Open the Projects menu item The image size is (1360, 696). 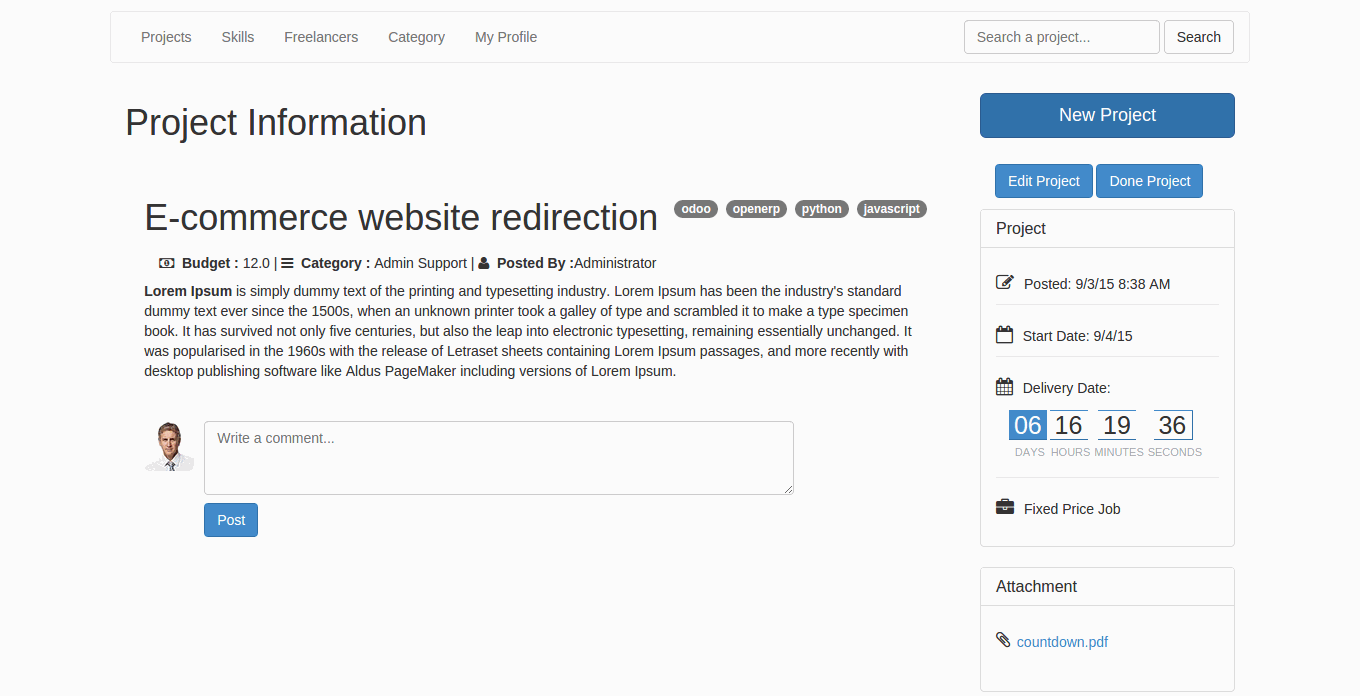(x=166, y=37)
